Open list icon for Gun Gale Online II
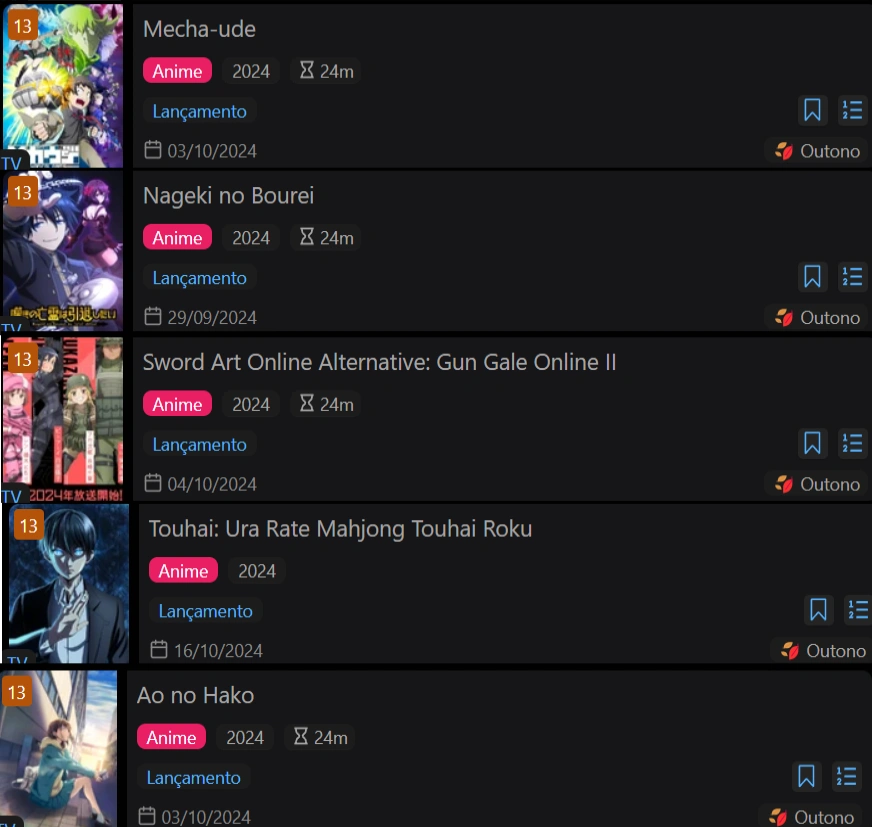 click(x=852, y=443)
